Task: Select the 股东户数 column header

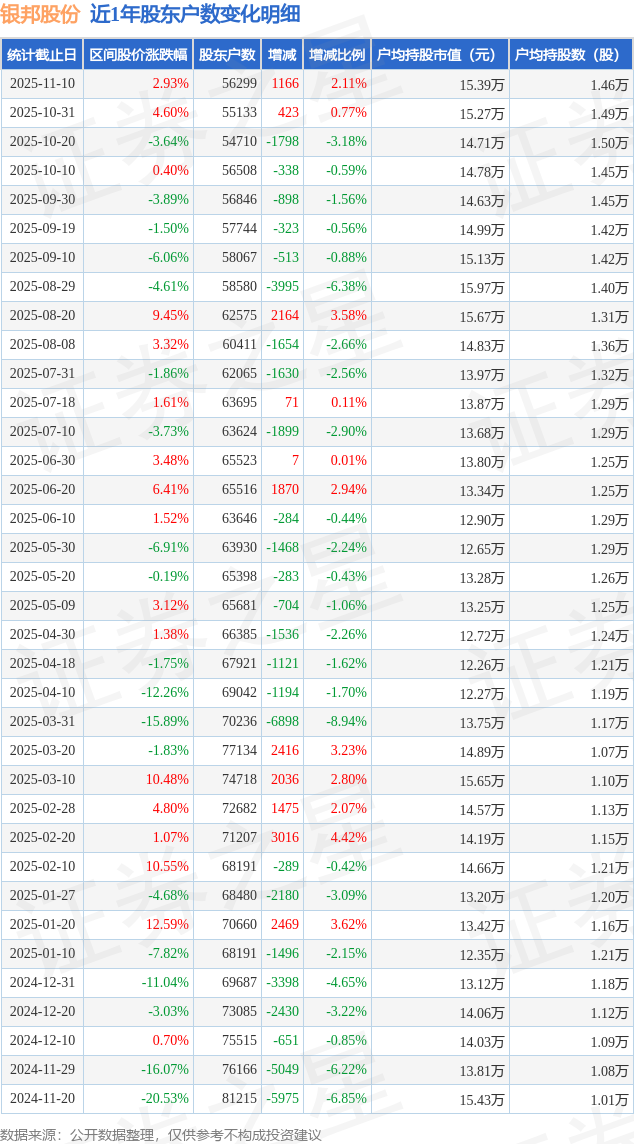Action: click(227, 55)
